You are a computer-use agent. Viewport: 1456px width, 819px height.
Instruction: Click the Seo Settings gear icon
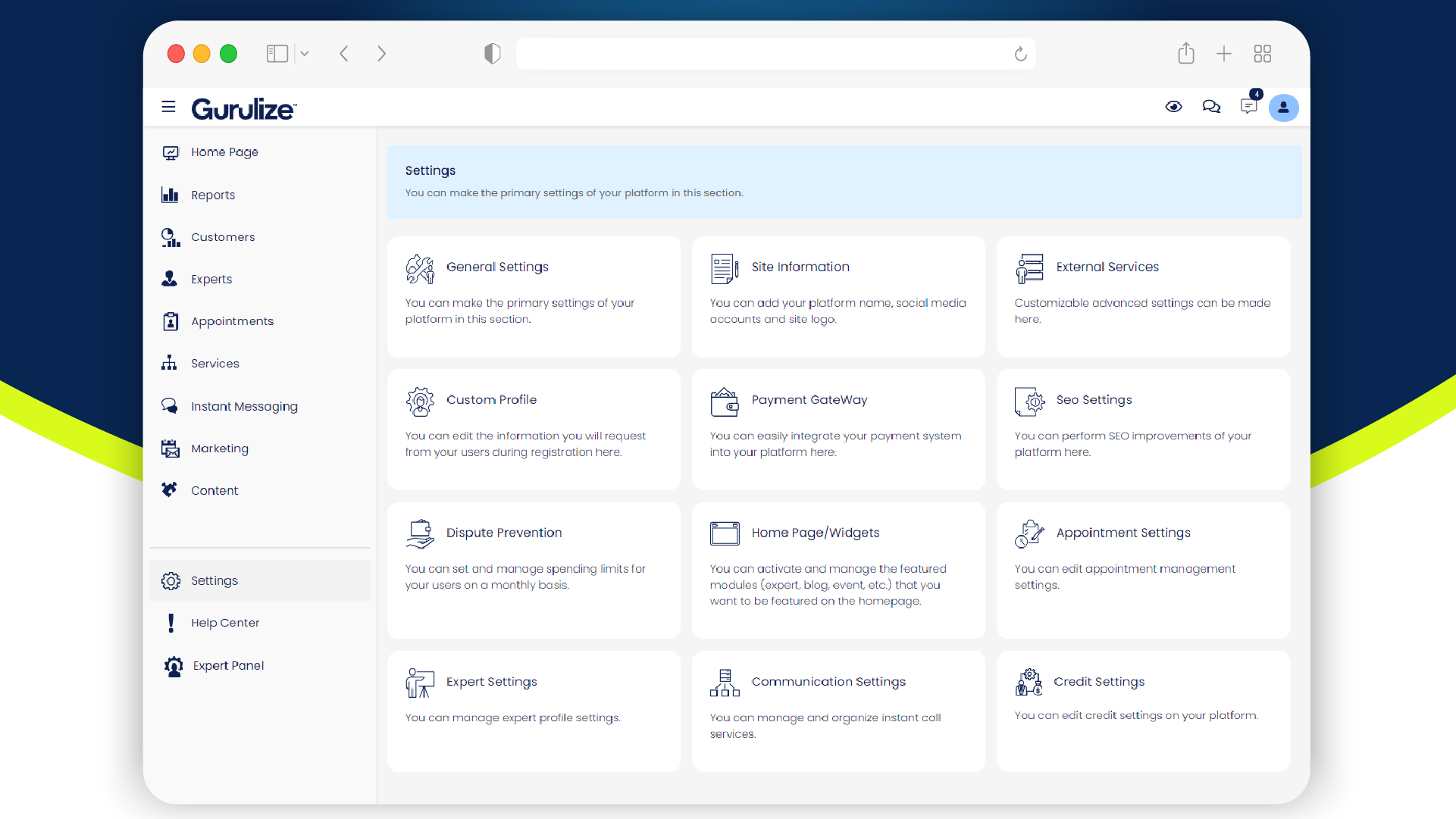click(1029, 402)
